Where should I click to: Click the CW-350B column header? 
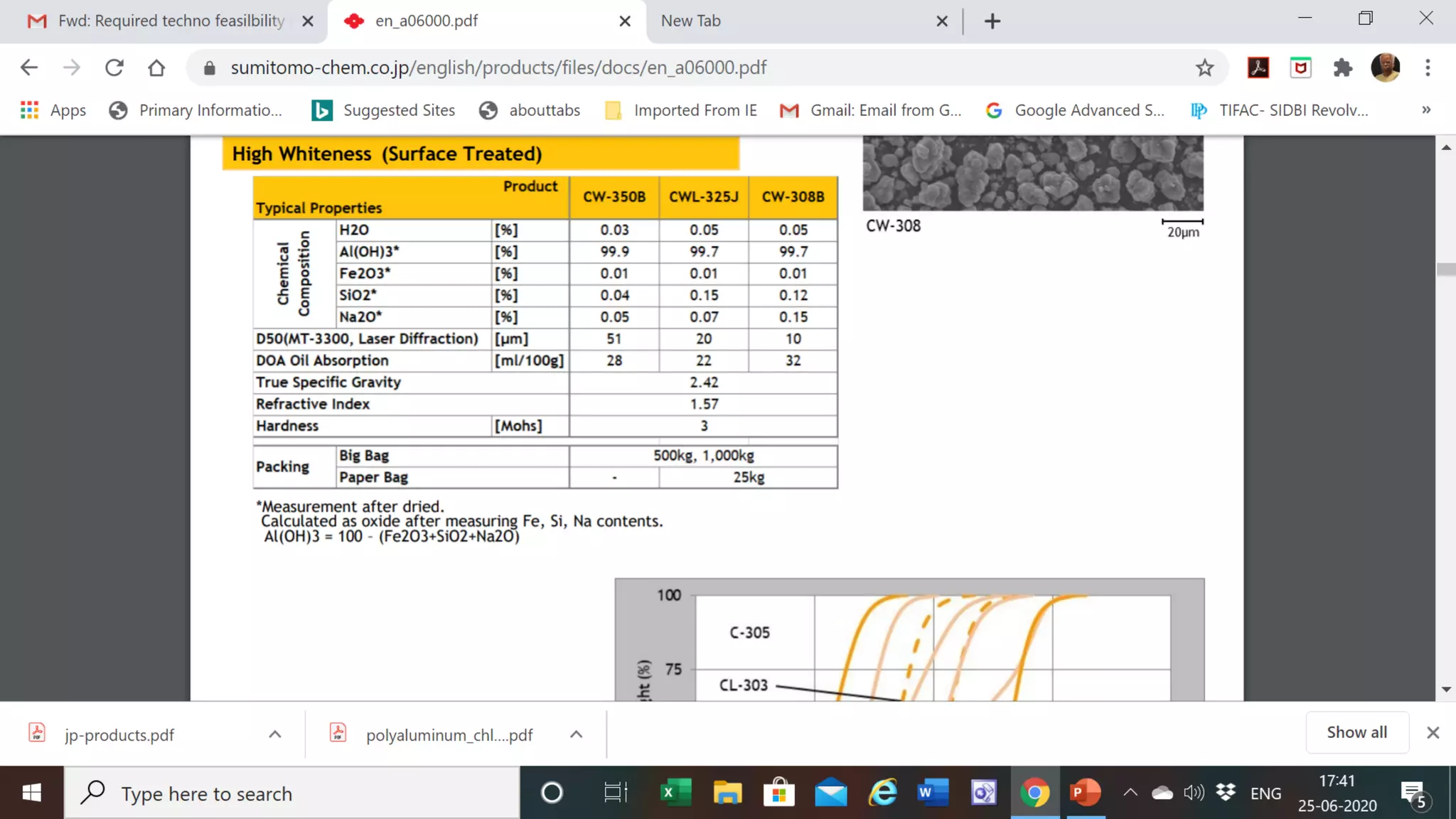pyautogui.click(x=614, y=197)
